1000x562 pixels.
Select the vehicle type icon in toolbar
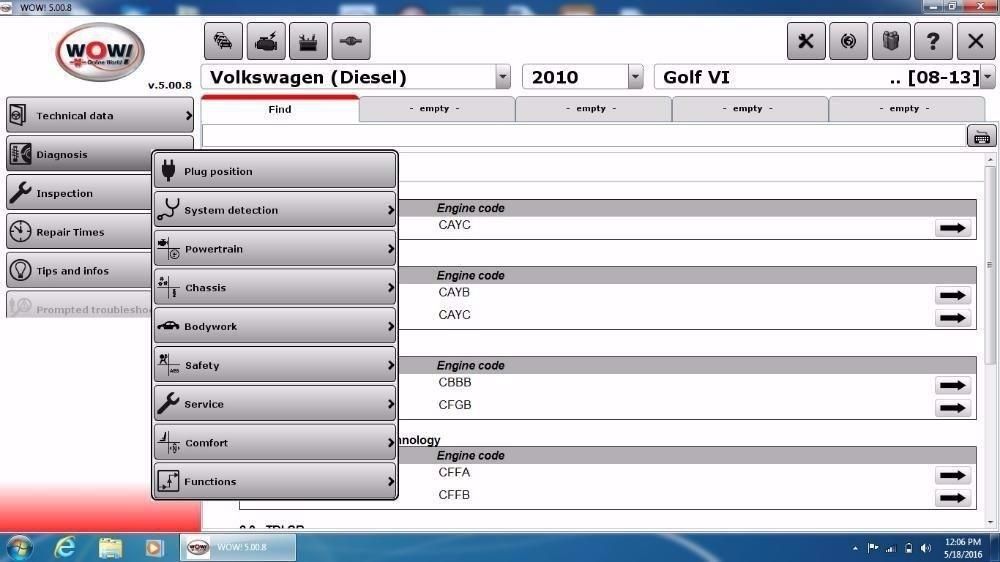pyautogui.click(x=223, y=41)
